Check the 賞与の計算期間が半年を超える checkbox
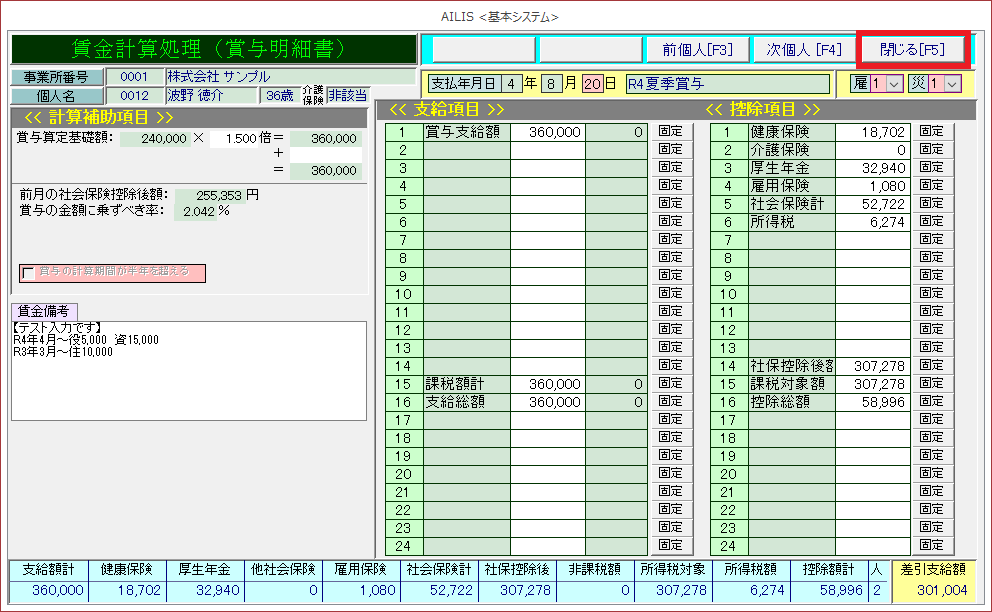This screenshot has width=992, height=612. (x=27, y=273)
